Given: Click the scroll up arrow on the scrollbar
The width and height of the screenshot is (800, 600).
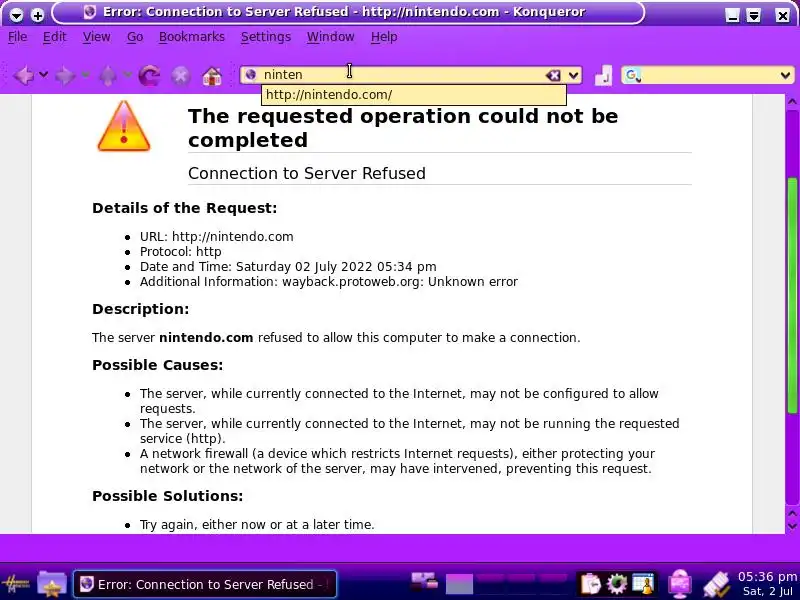Looking at the screenshot, I should (792, 102).
